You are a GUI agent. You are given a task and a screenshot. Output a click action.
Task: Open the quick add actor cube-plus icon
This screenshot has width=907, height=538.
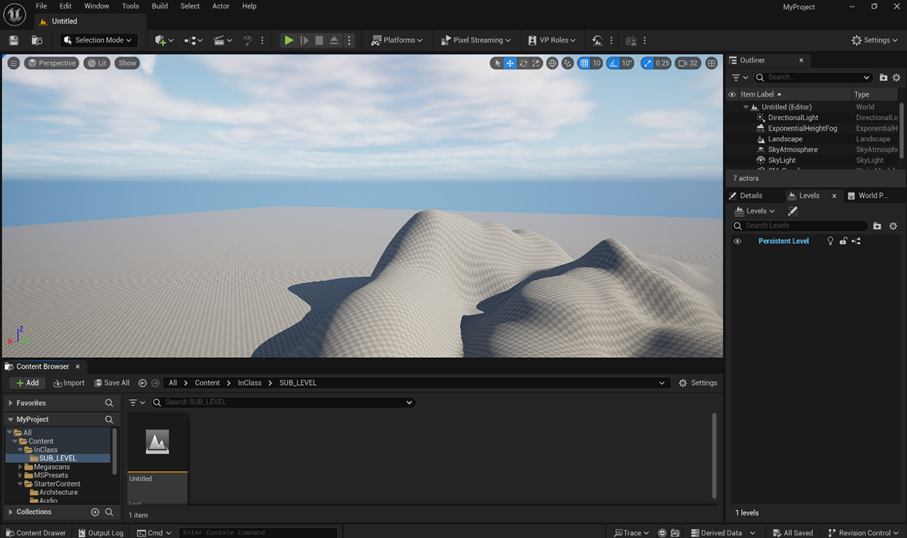pyautogui.click(x=164, y=40)
